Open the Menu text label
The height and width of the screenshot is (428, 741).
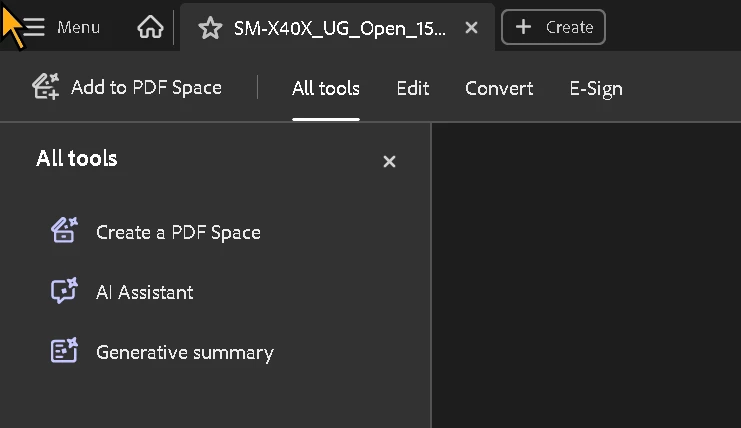(78, 27)
